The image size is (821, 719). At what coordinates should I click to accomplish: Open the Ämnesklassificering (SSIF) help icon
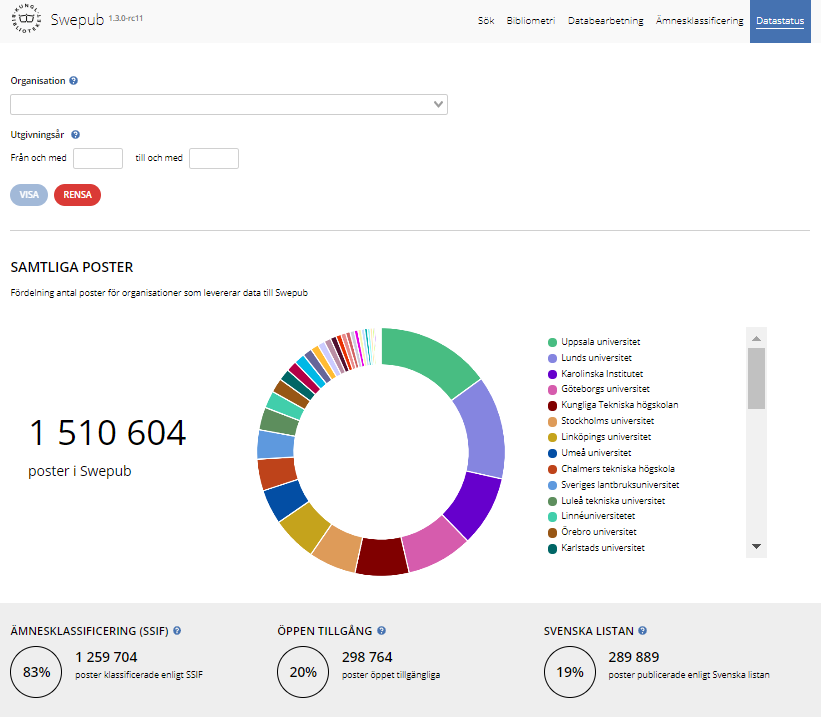(x=177, y=630)
